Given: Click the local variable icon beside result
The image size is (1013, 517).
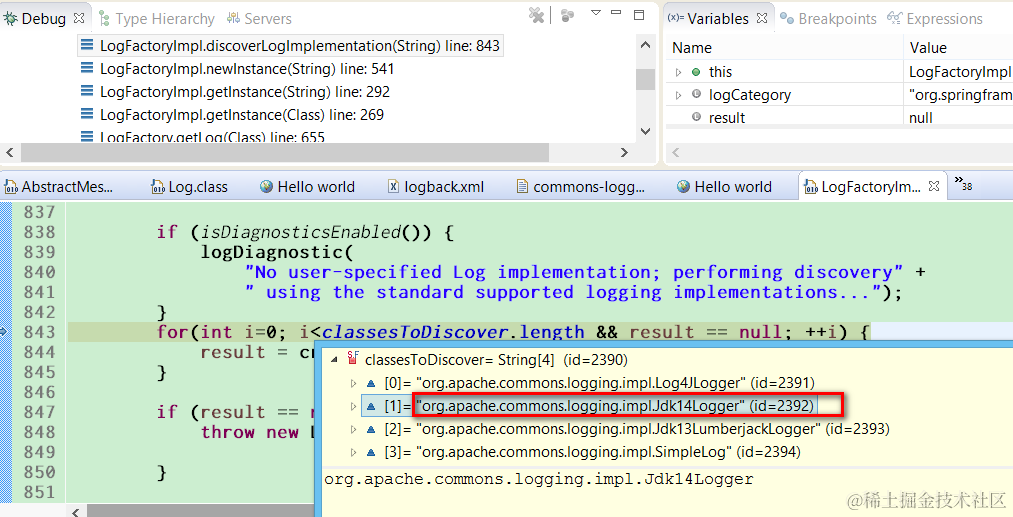Looking at the screenshot, I should (x=696, y=117).
